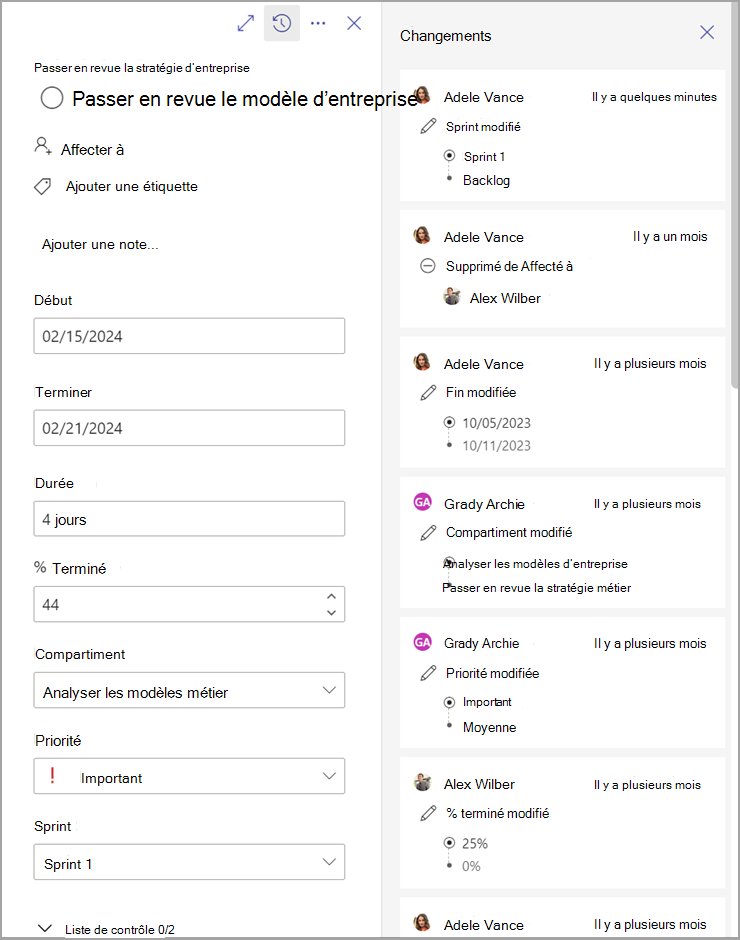This screenshot has height=940, width=740.
Task: Click the red Important priority exclamation icon
Action: [53, 776]
